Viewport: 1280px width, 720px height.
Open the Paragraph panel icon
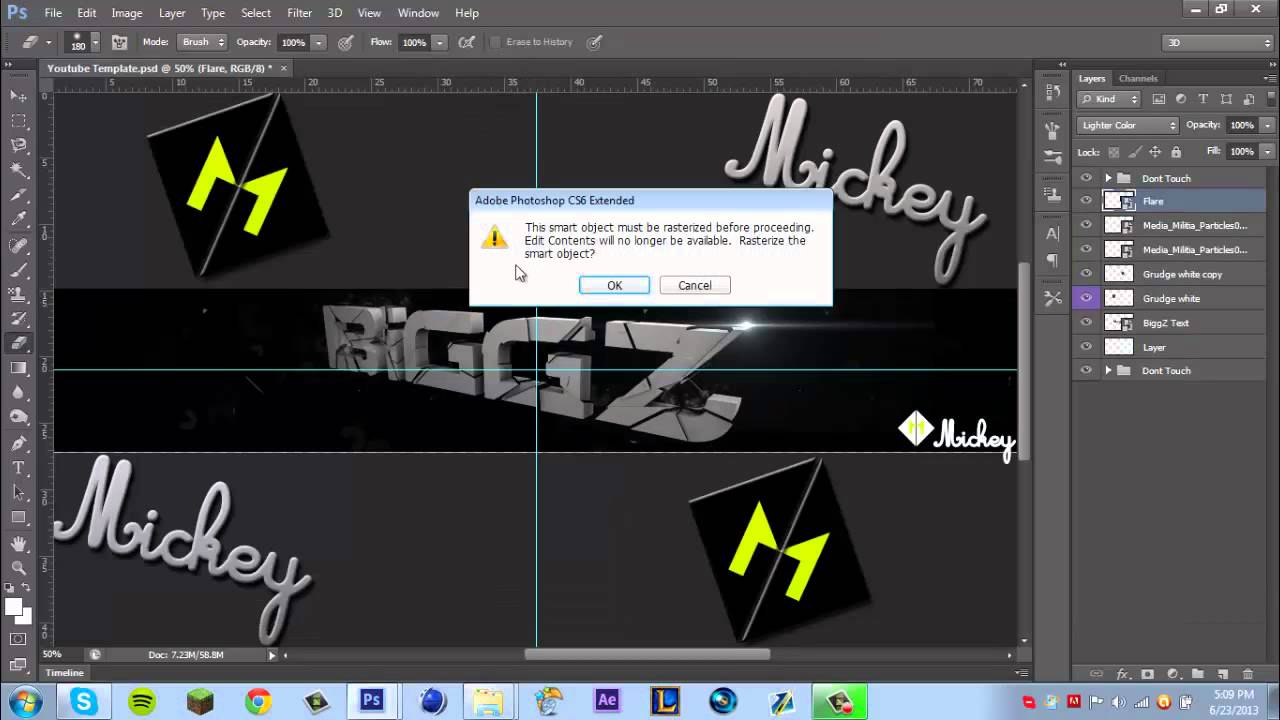(x=1052, y=260)
